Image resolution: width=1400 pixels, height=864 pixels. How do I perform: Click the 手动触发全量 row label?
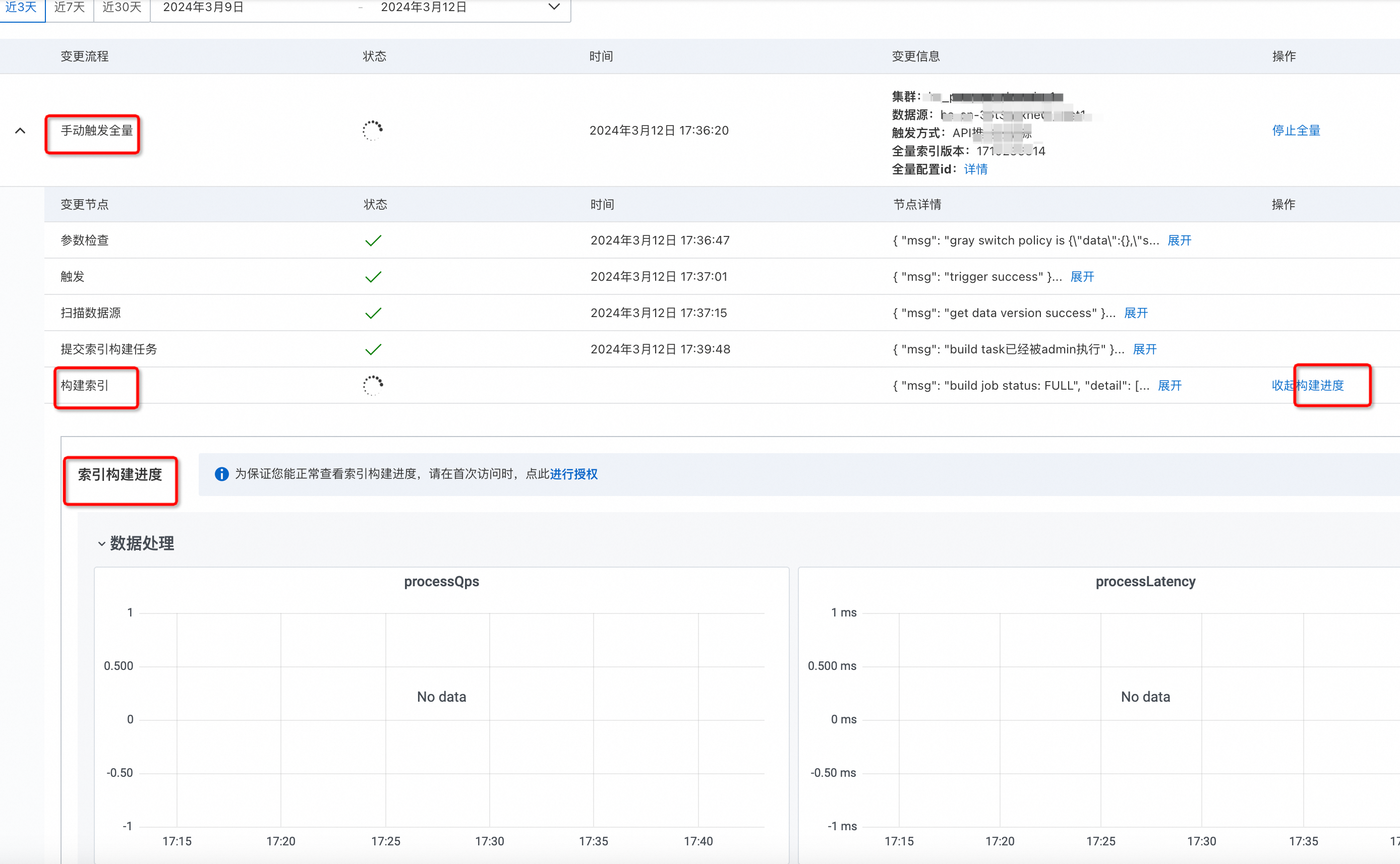(97, 131)
